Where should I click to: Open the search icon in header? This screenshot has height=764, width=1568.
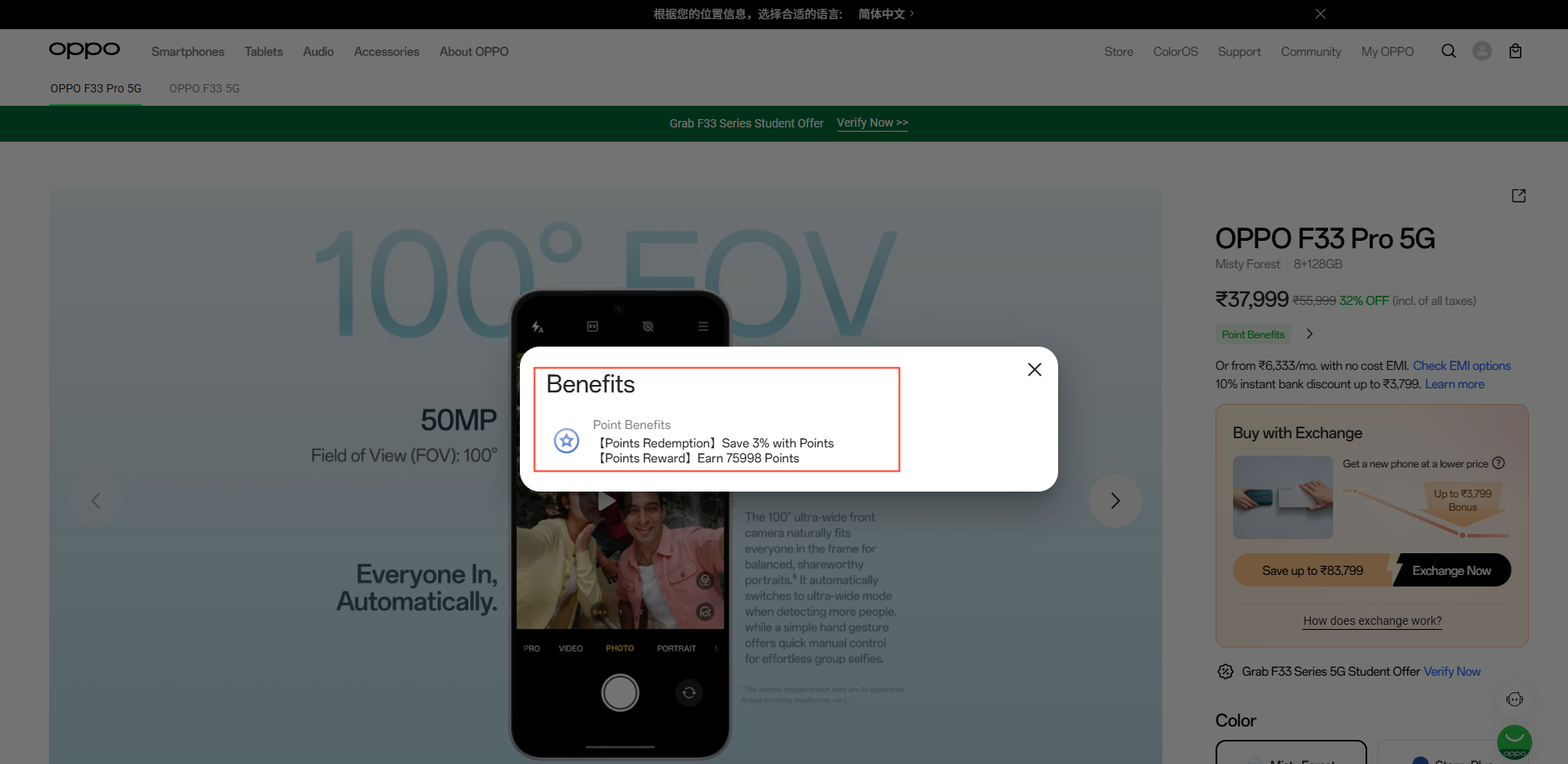click(1449, 51)
